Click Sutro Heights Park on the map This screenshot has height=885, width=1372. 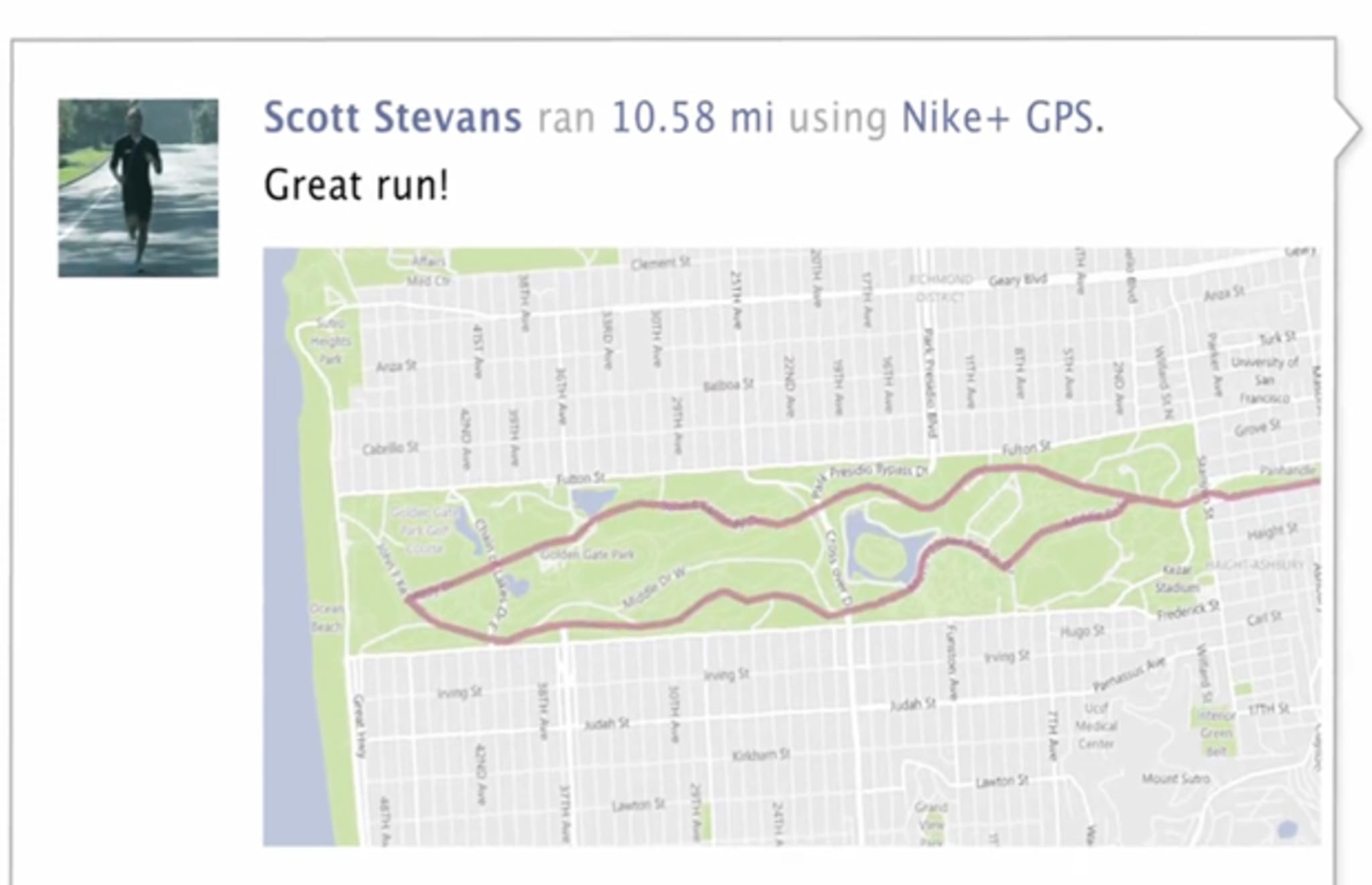(330, 341)
